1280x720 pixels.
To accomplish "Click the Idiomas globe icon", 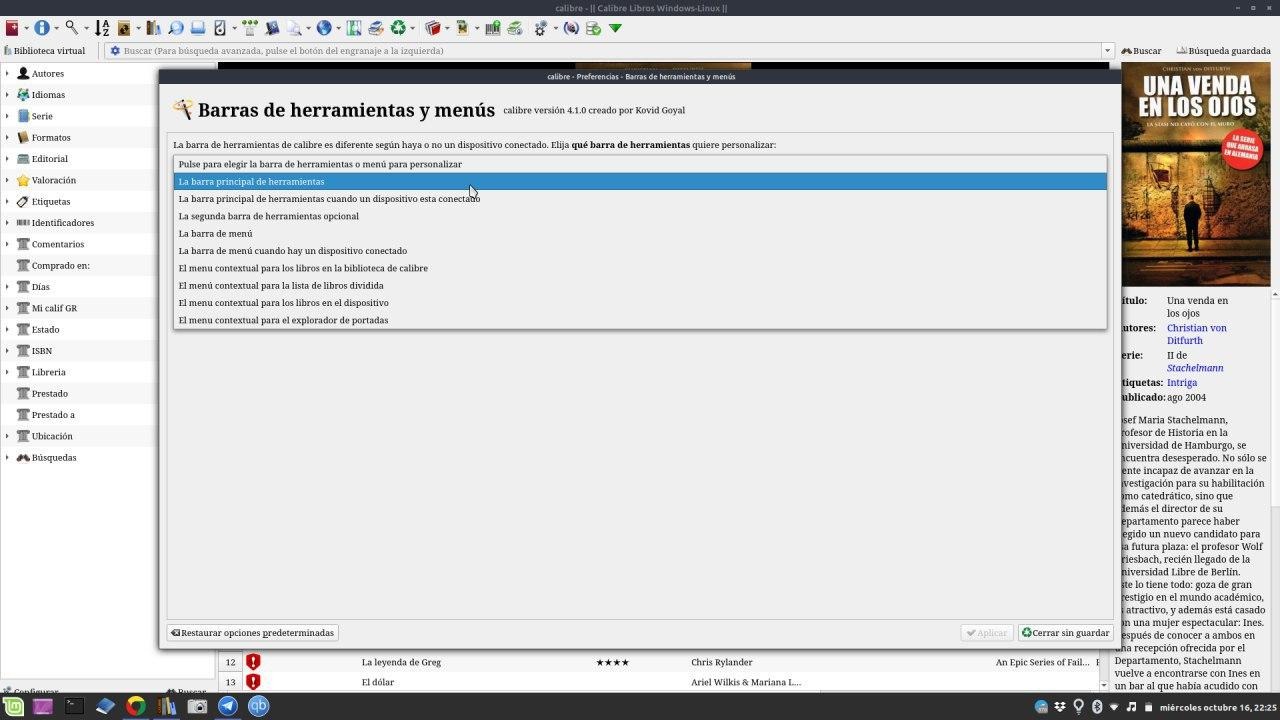I will pyautogui.click(x=23, y=95).
